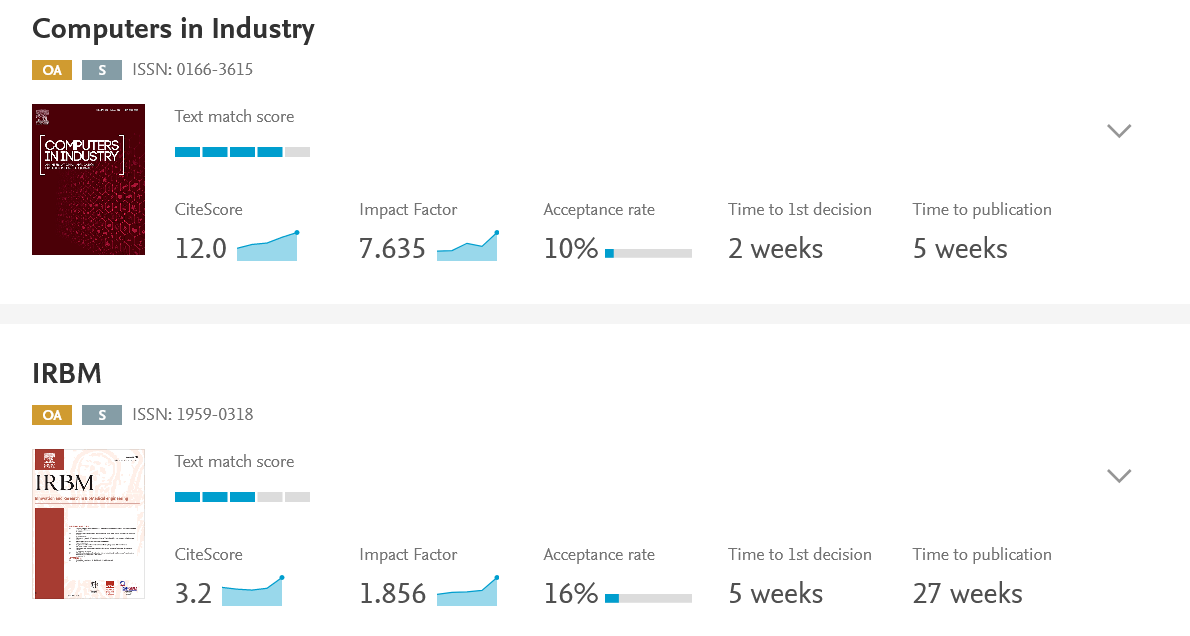Expand the Computers in Industry journal details
This screenshot has width=1190, height=636.
tap(1119, 131)
